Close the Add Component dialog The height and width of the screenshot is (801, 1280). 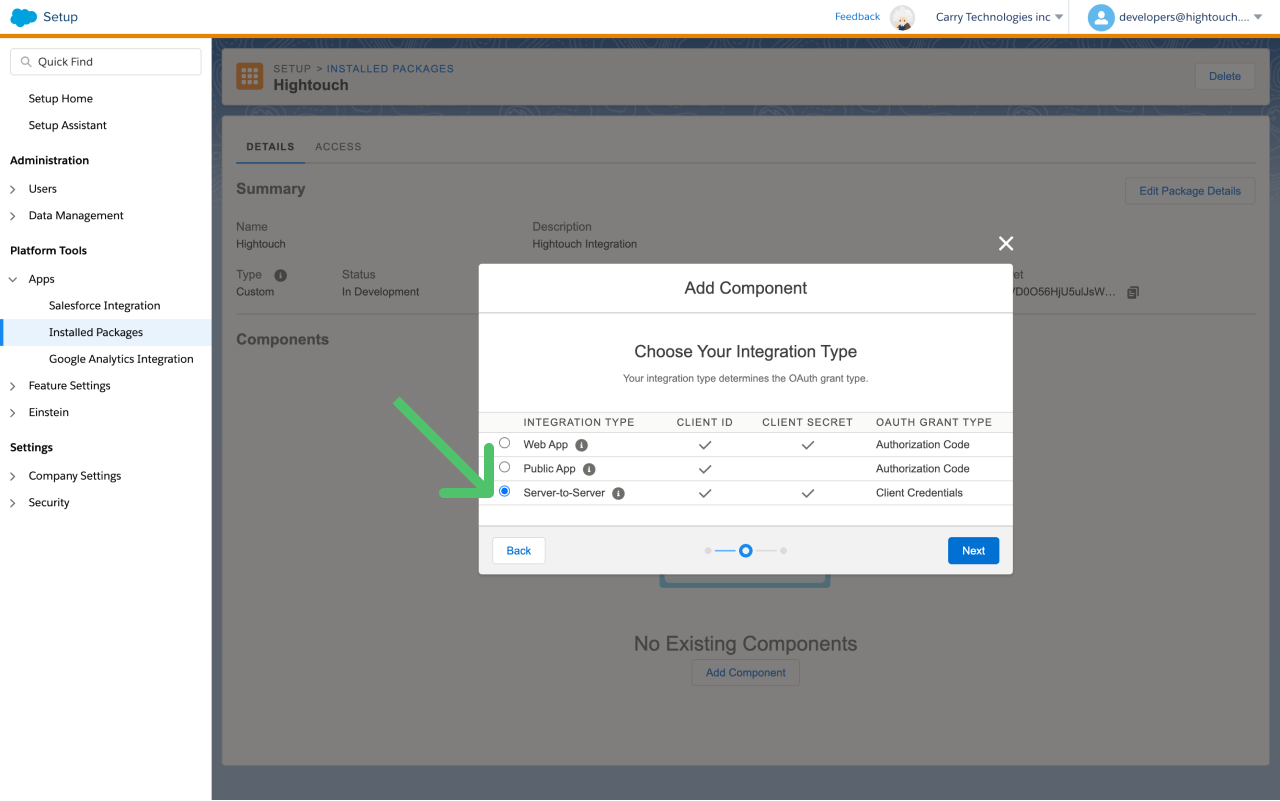click(x=1006, y=244)
